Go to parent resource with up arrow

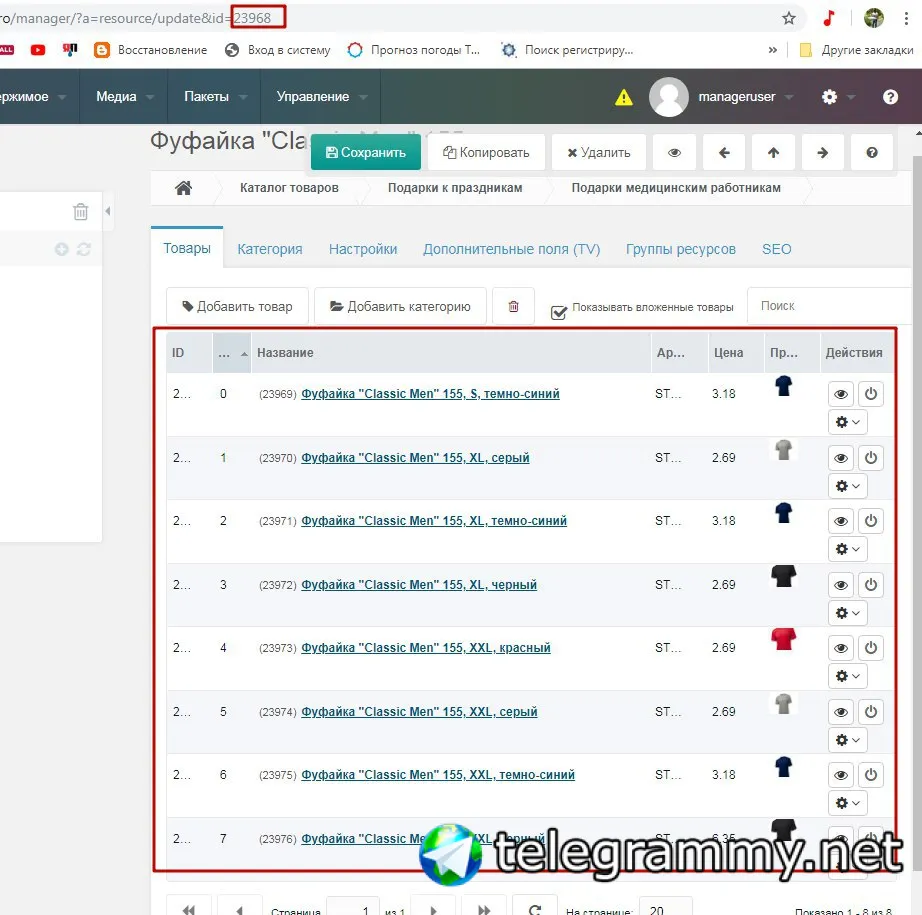tap(773, 152)
